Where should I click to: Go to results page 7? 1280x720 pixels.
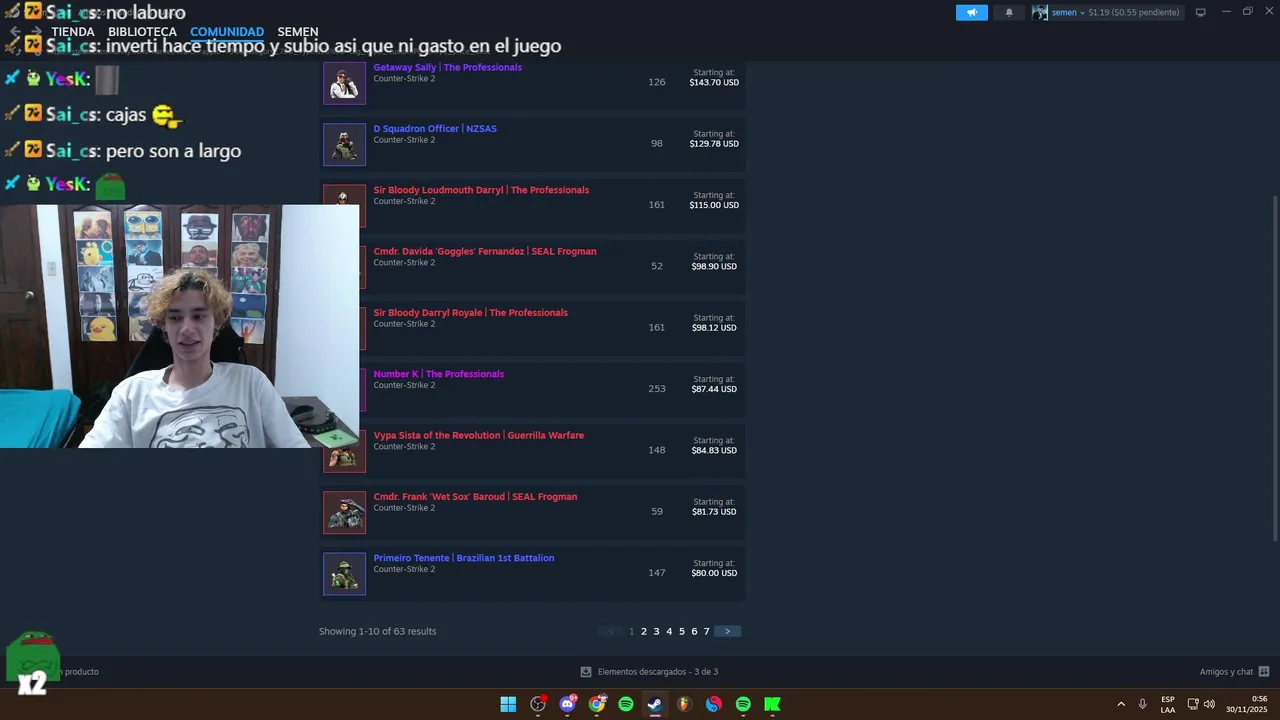[x=706, y=632]
